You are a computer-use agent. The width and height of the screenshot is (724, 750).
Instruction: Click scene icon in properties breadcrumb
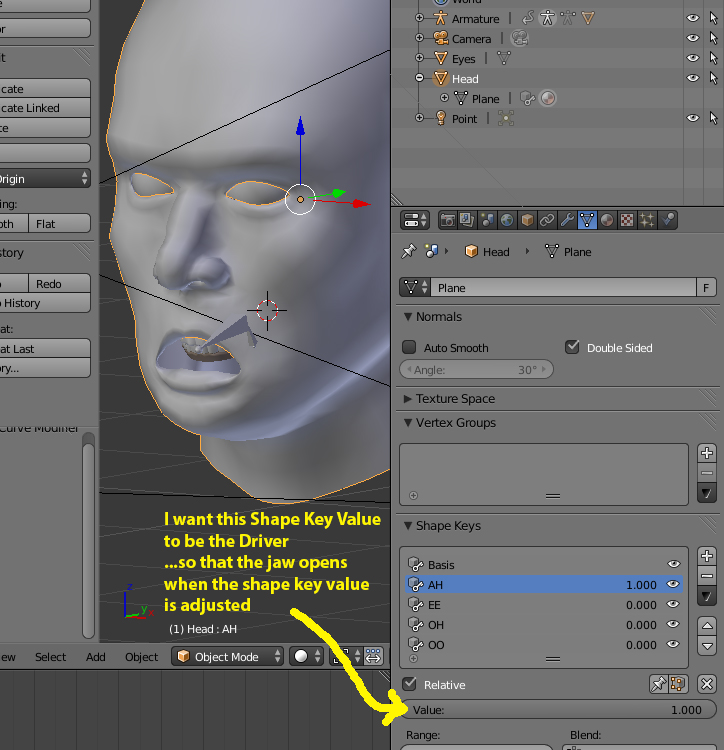pyautogui.click(x=432, y=251)
